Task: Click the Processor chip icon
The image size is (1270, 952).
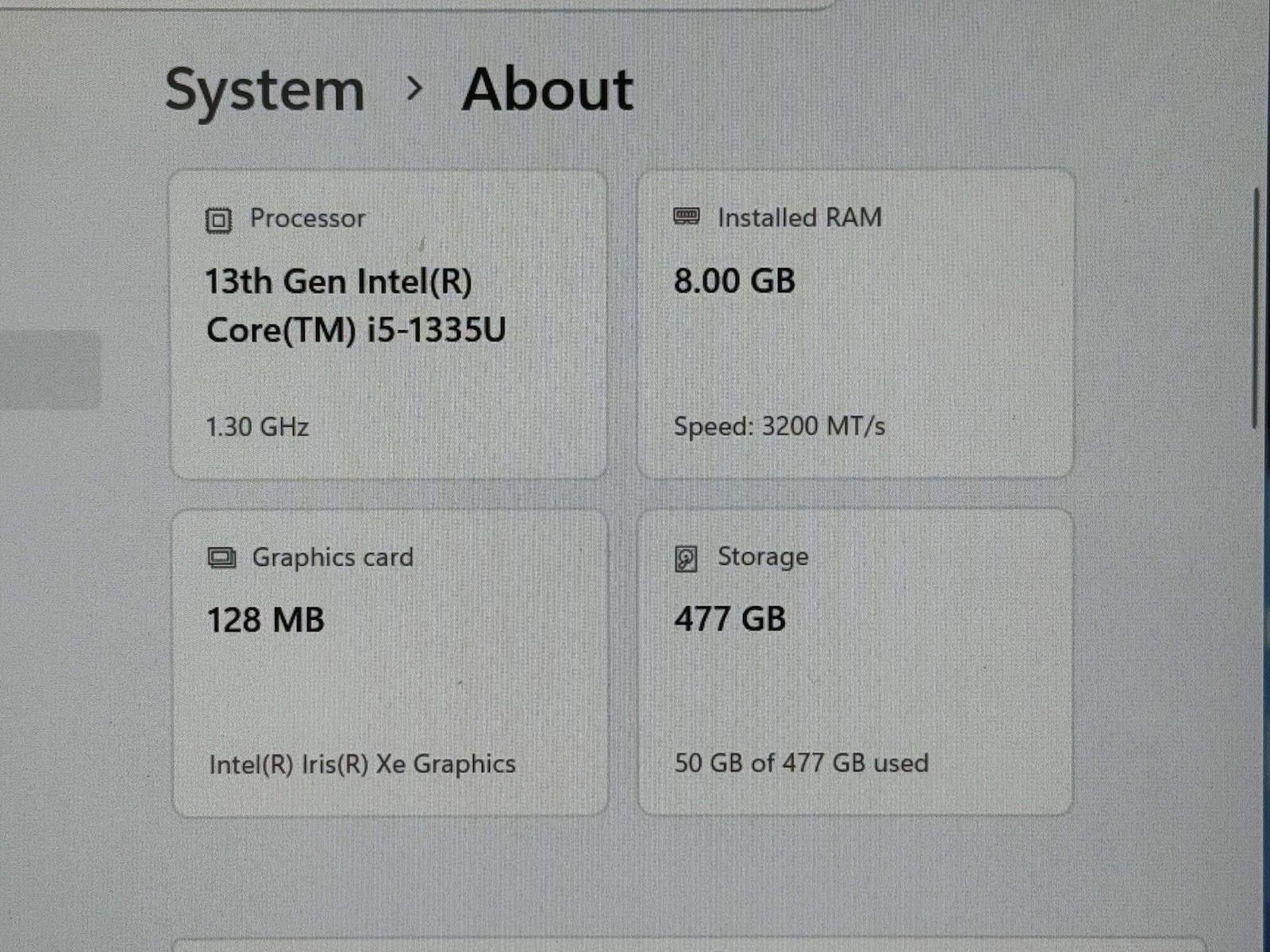Action: tap(218, 220)
